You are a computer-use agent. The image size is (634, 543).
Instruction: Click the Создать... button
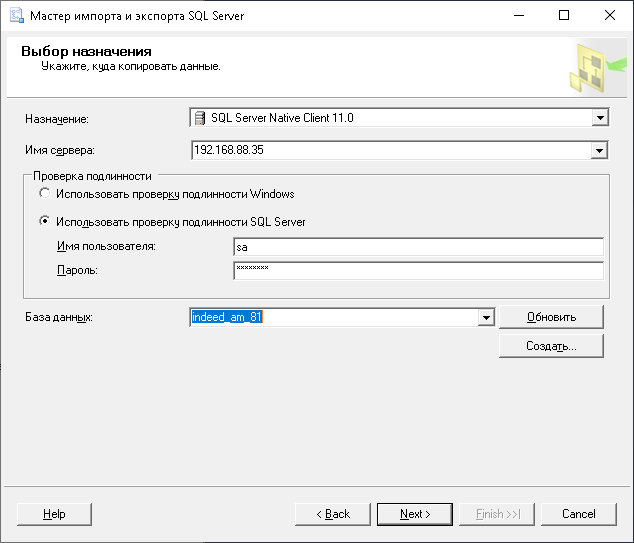(551, 346)
